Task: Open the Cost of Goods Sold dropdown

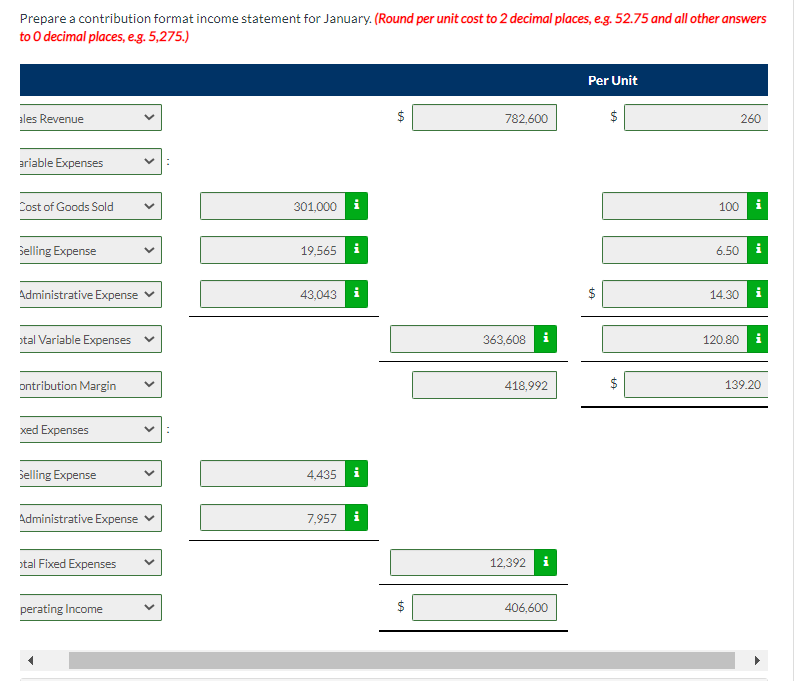Action: [91, 206]
